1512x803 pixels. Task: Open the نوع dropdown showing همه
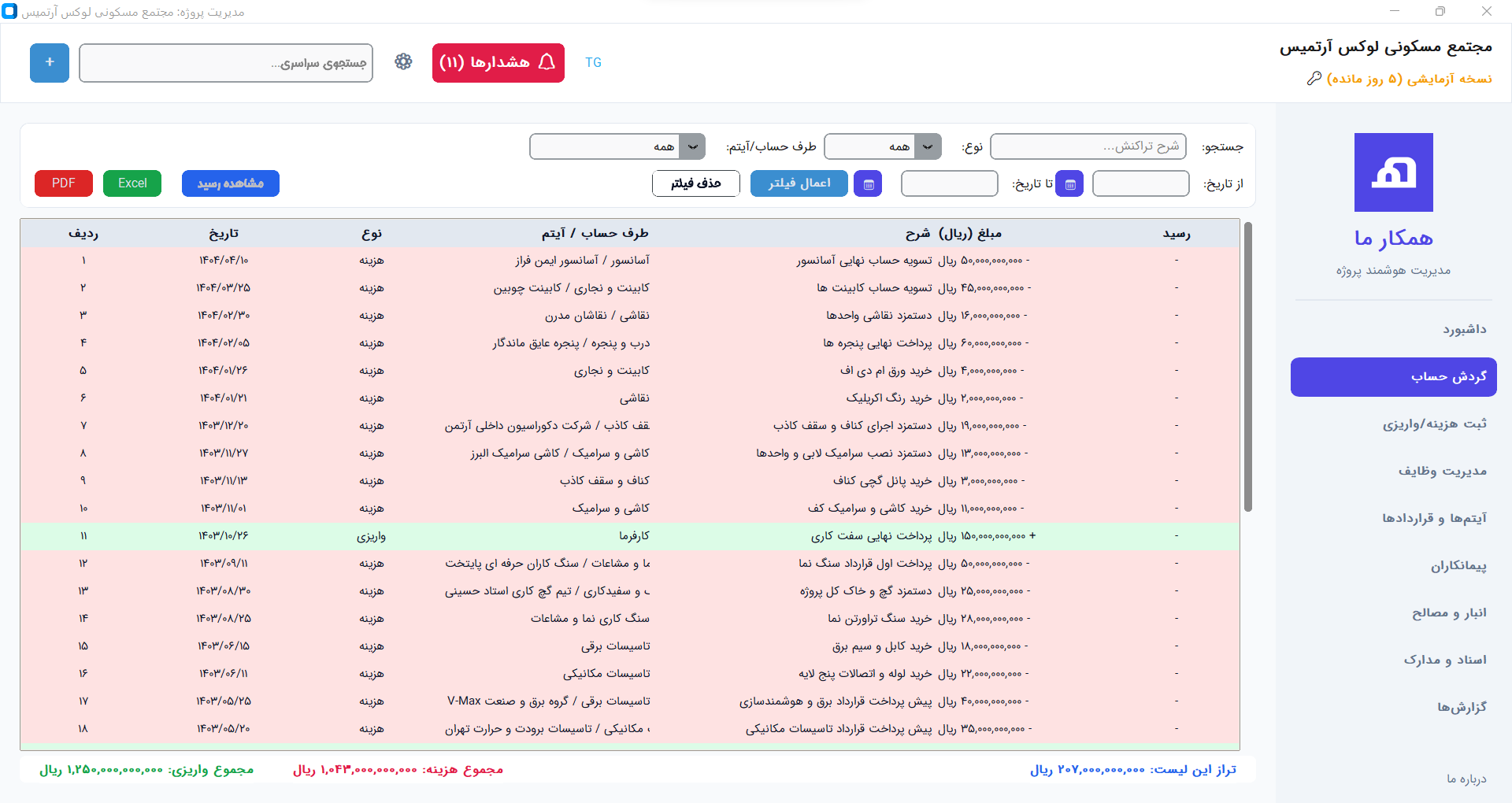[x=882, y=146]
